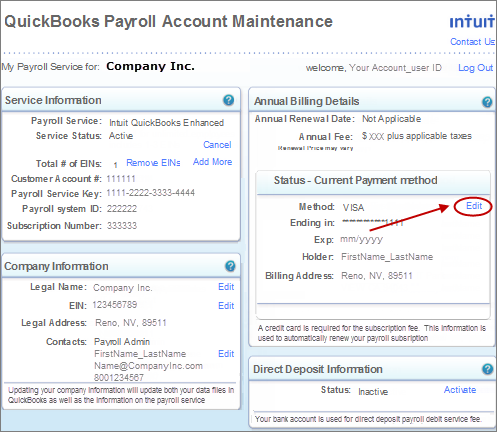Select the Customer Account number 111111
Image resolution: width=497 pixels, height=432 pixels.
click(x=121, y=179)
